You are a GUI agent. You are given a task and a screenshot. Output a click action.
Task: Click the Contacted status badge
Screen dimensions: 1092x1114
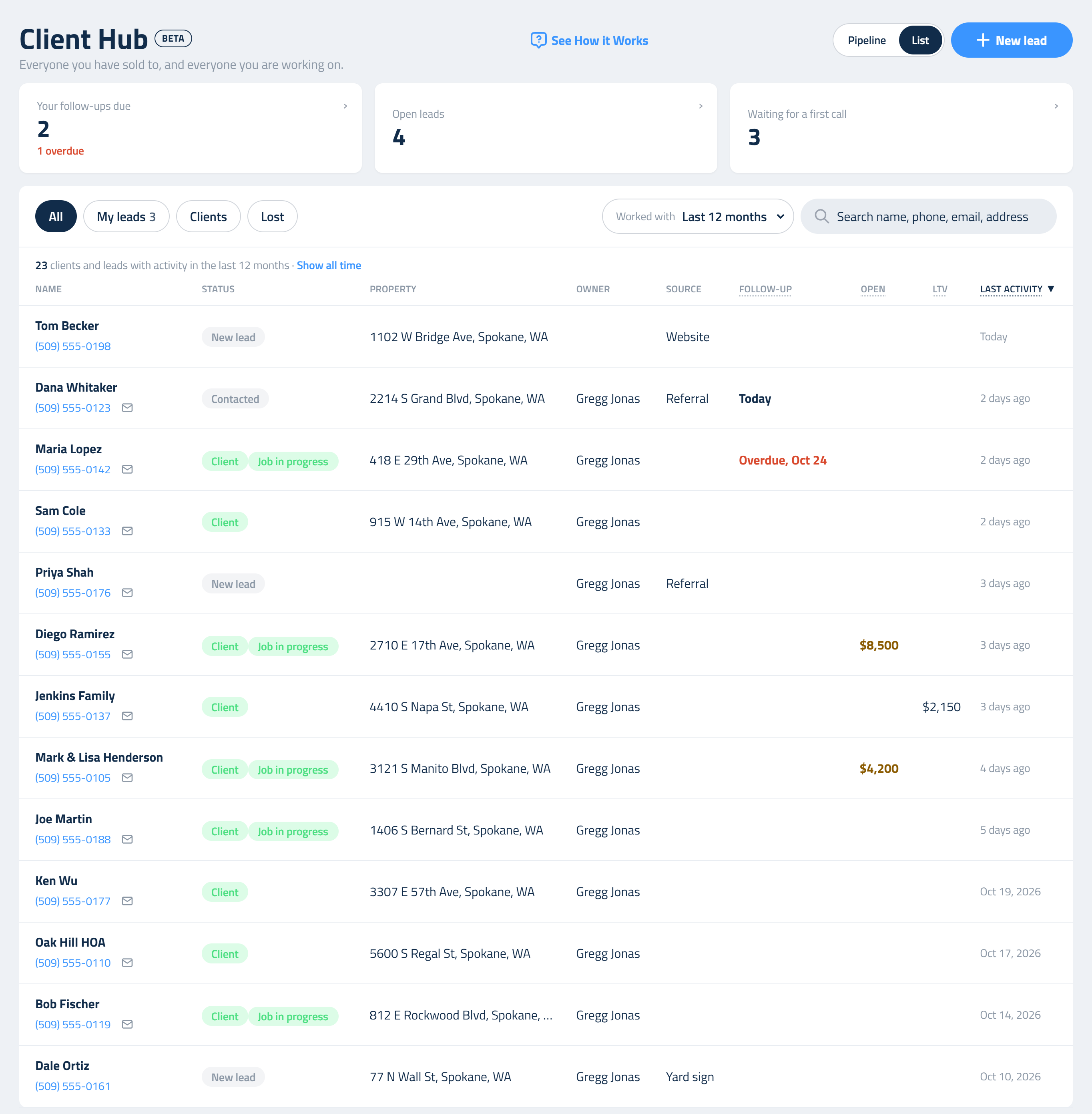pyautogui.click(x=235, y=399)
